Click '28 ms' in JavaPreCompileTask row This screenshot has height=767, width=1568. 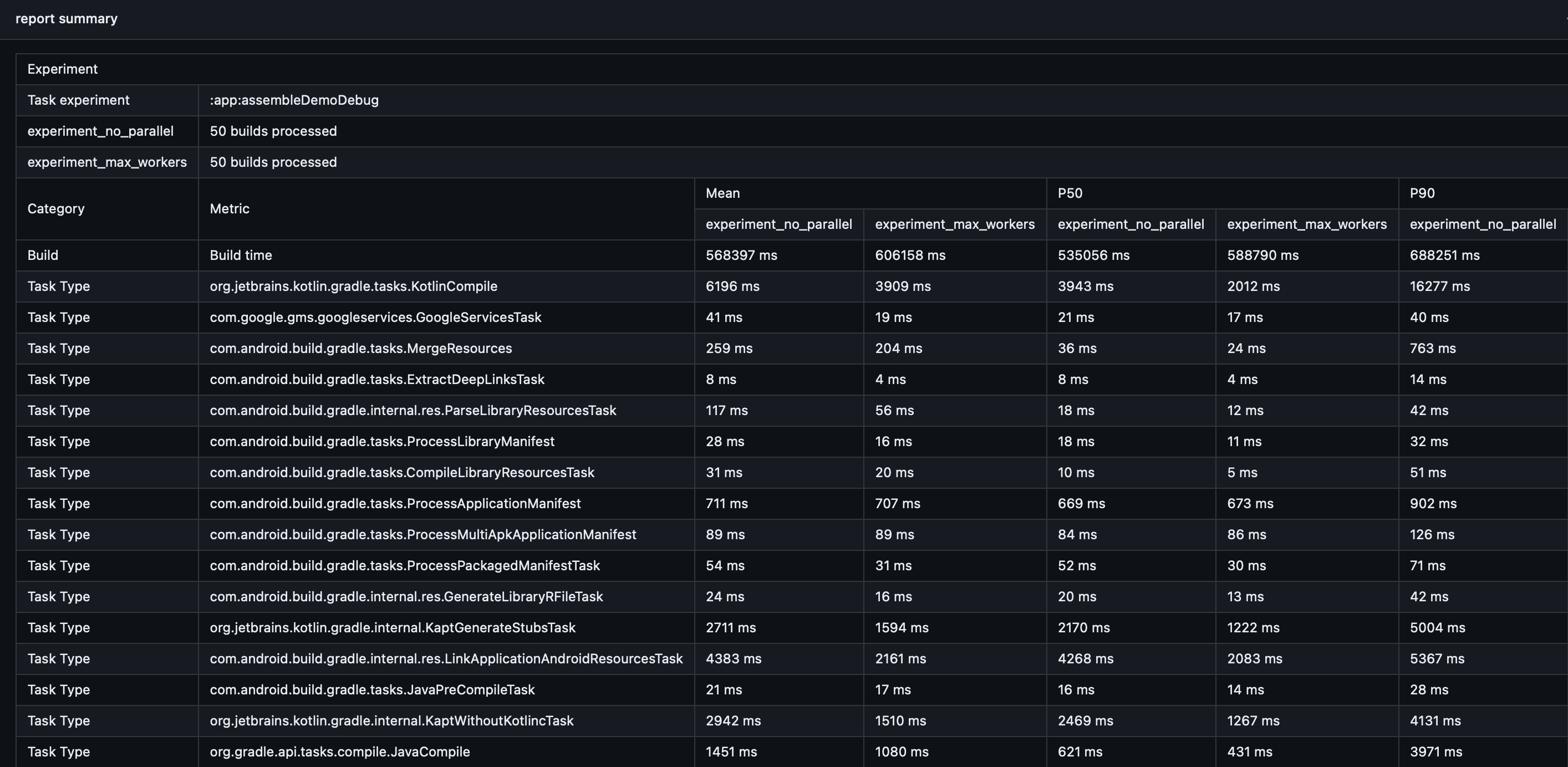click(1429, 690)
